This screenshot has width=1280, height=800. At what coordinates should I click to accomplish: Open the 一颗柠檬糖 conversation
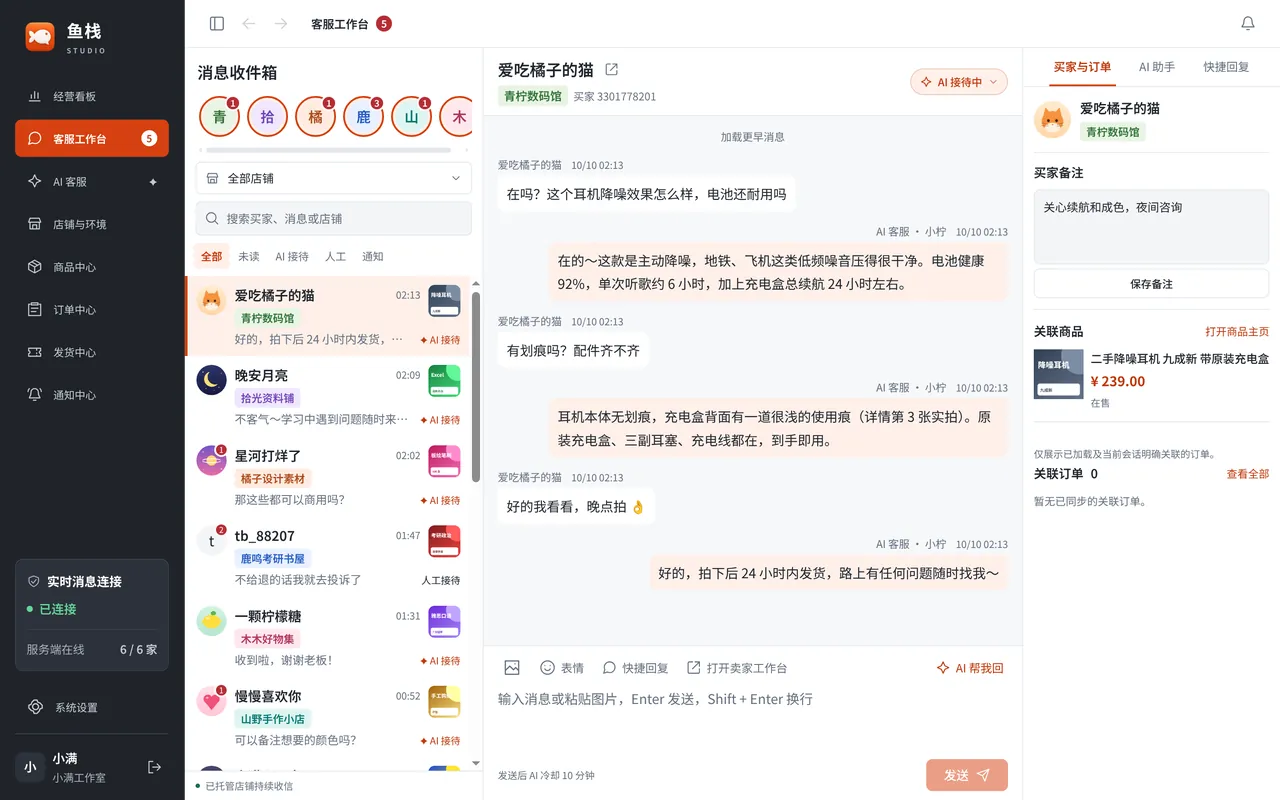click(x=327, y=636)
